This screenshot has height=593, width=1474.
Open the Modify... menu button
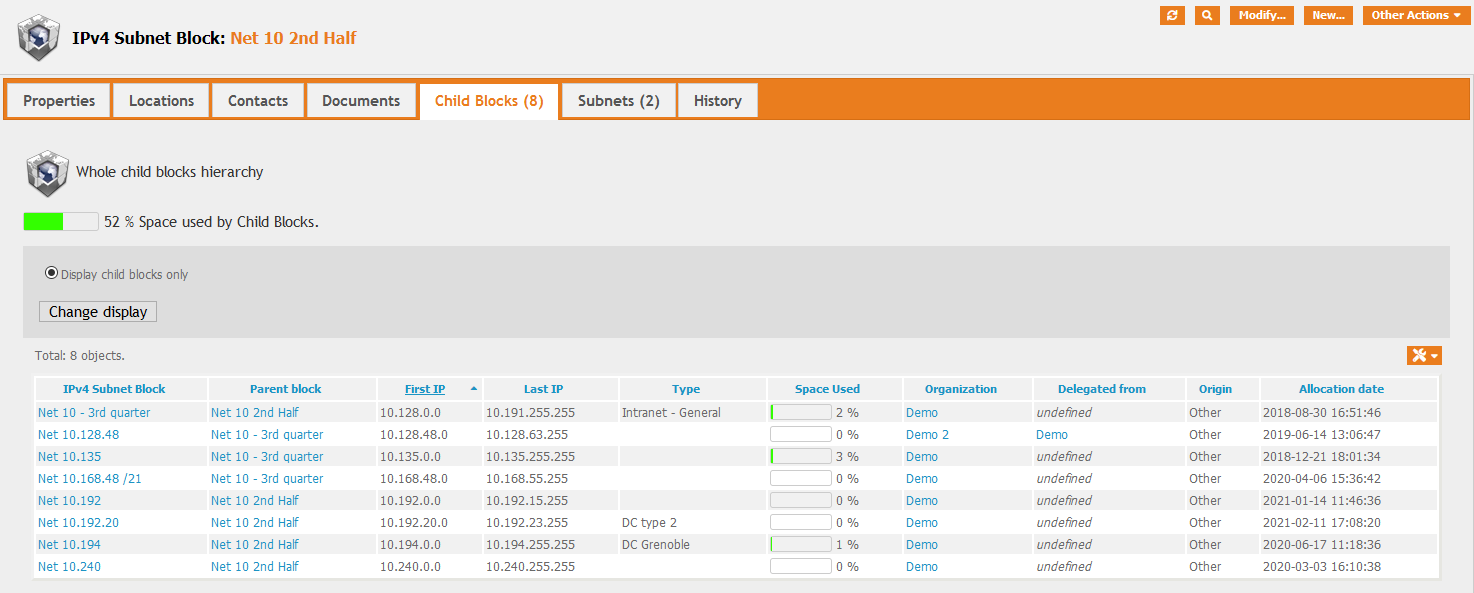click(1261, 15)
